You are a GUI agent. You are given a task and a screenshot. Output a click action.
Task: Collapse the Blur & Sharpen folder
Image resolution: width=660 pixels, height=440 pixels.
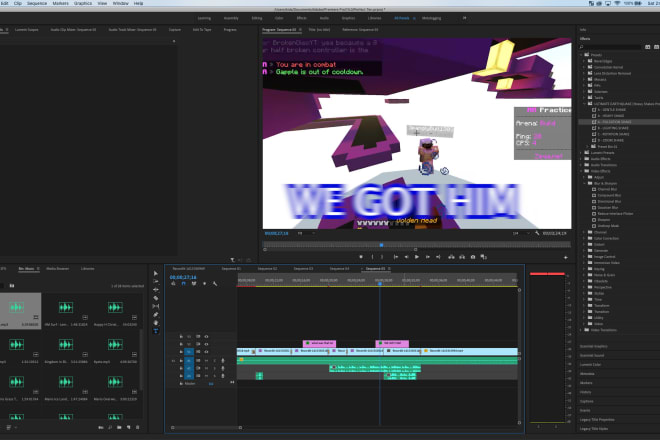pos(585,183)
